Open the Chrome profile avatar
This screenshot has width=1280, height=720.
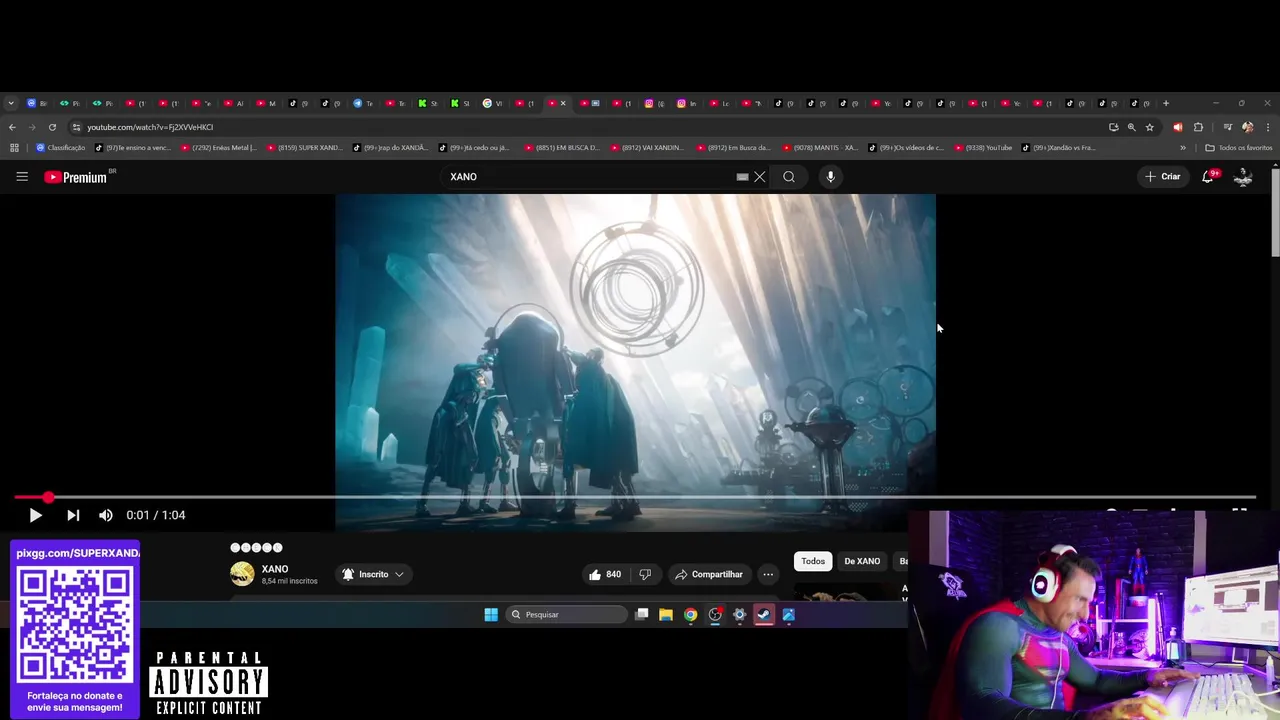tap(1247, 127)
